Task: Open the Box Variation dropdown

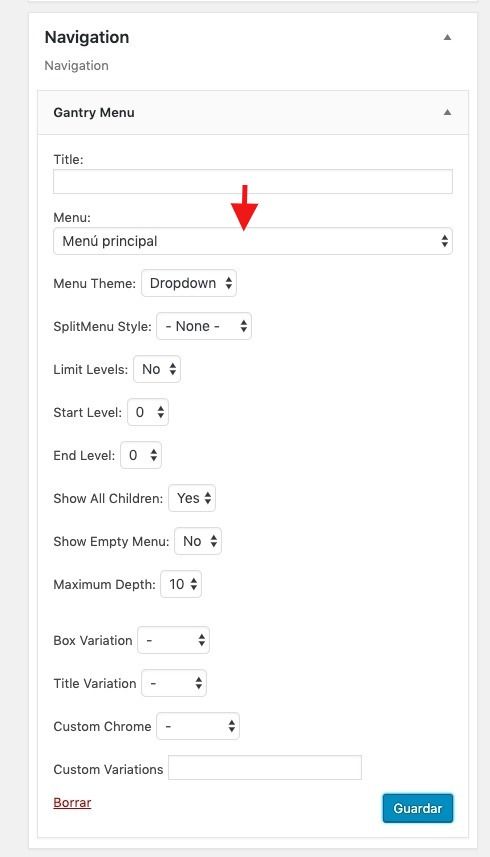Action: 174,641
